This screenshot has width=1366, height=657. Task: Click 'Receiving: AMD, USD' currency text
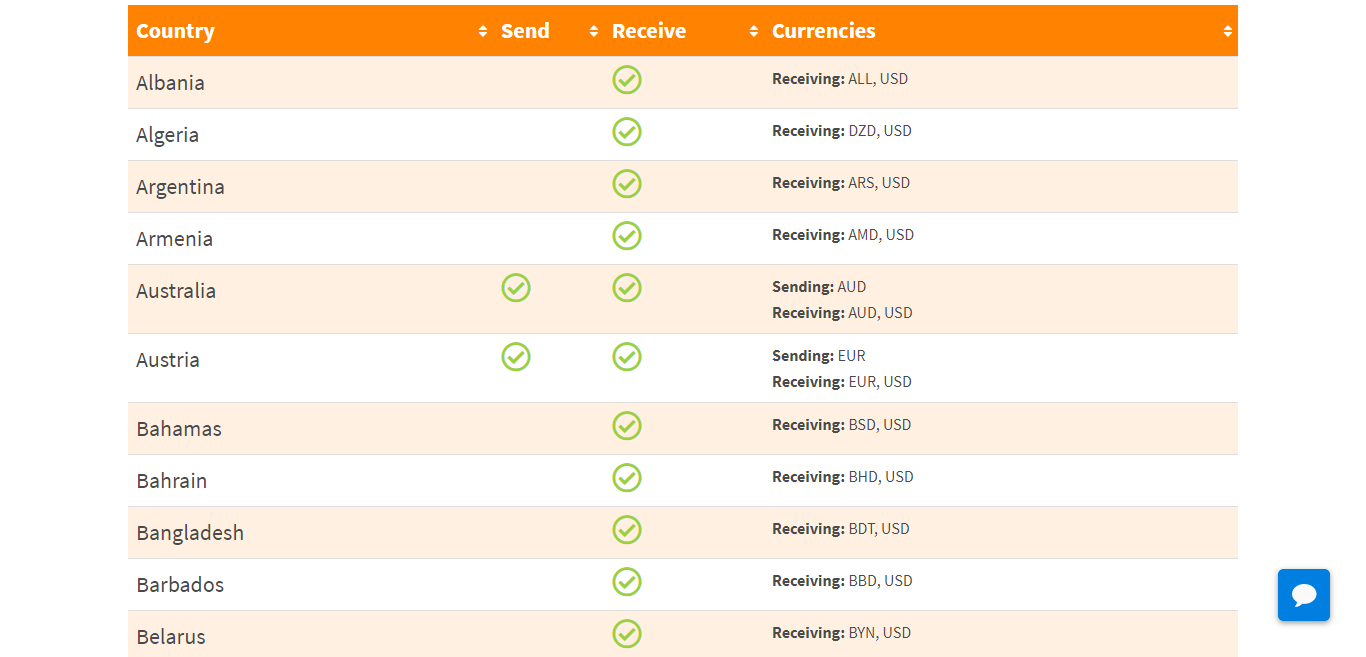pos(843,235)
